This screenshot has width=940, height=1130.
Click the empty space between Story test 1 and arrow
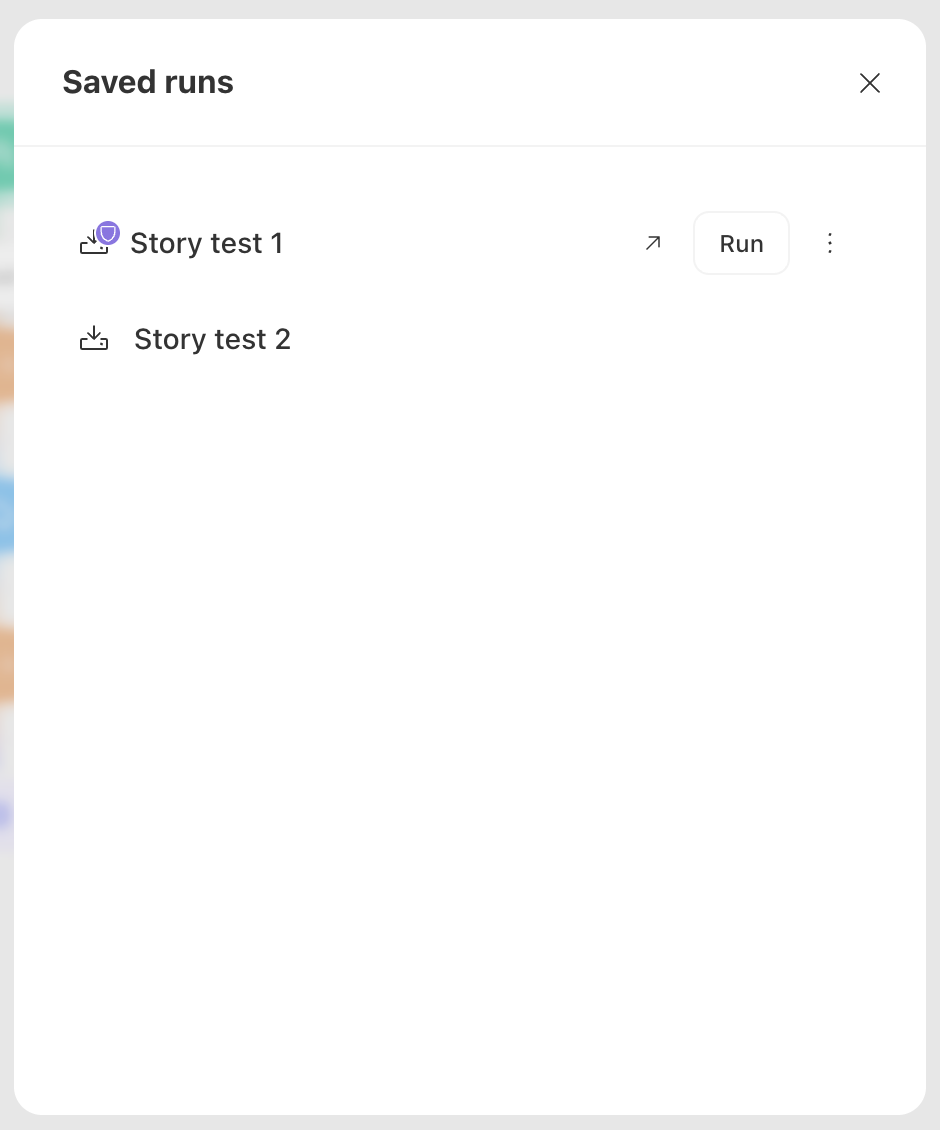[461, 244]
